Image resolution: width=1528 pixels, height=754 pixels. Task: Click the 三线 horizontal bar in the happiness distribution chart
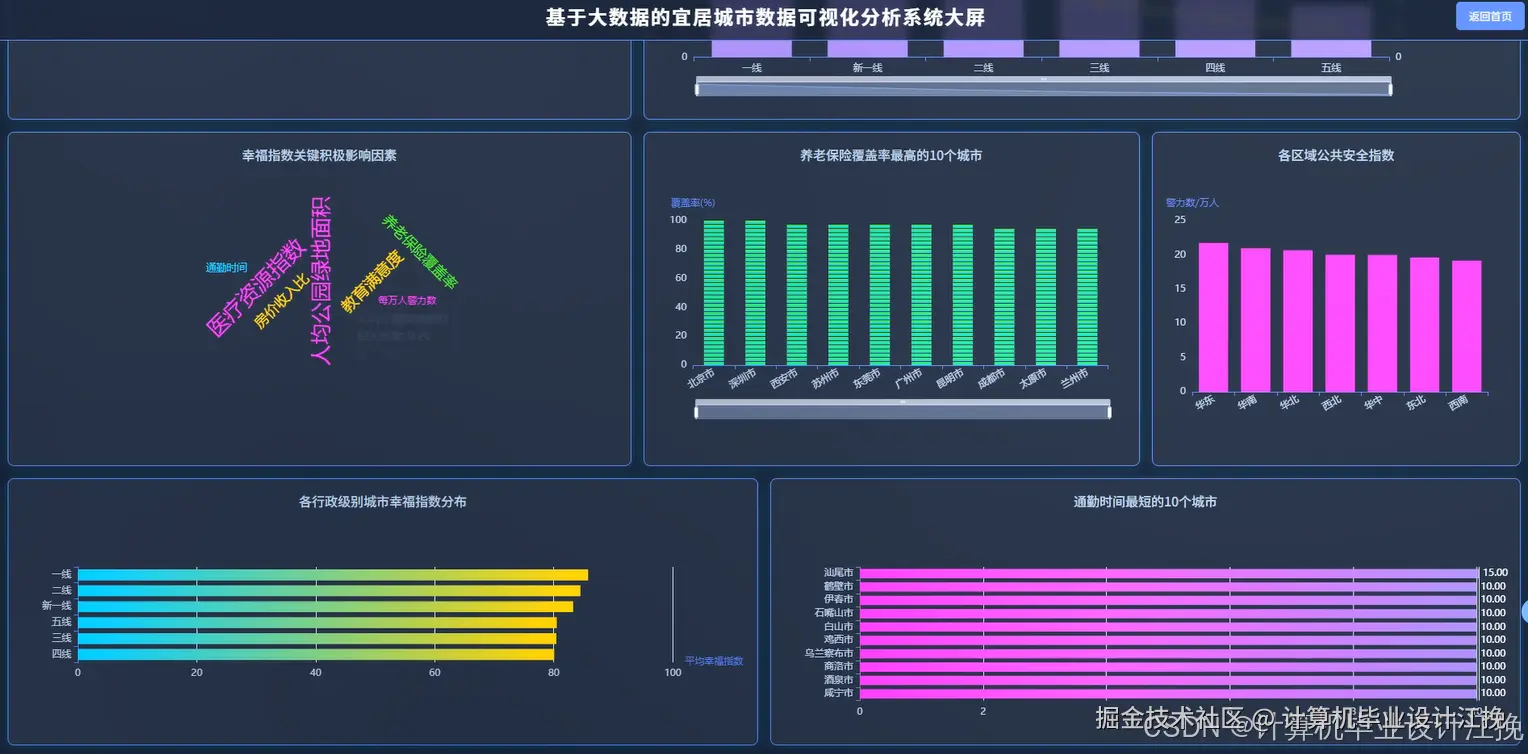317,638
